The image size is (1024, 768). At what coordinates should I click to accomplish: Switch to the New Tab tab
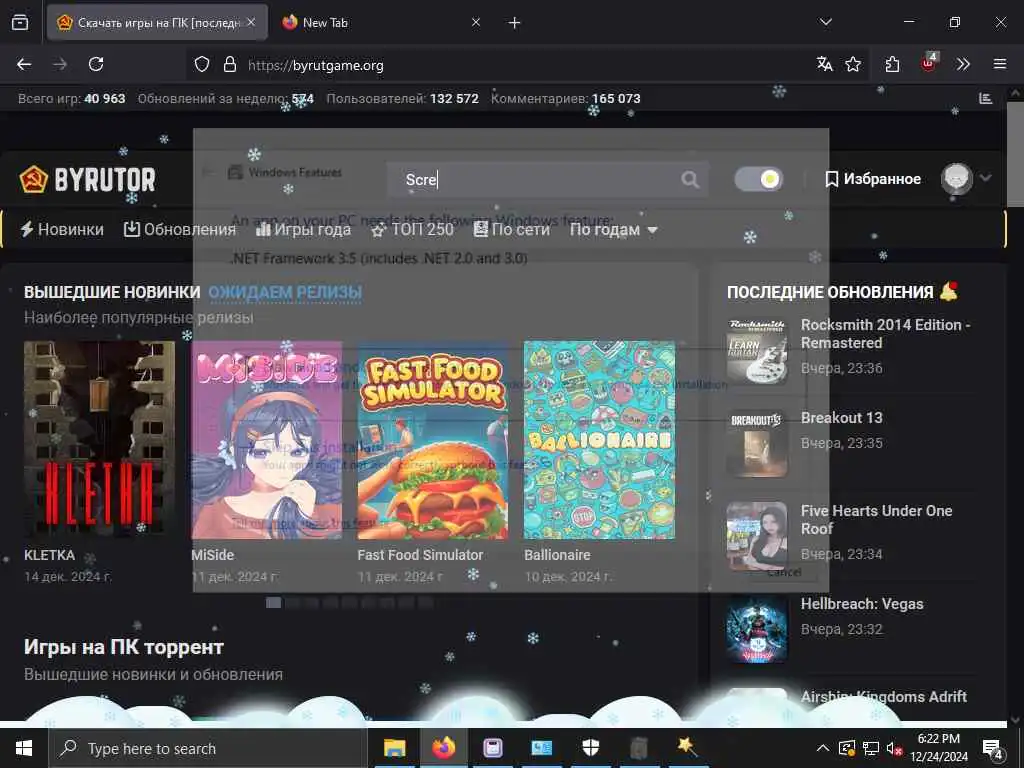point(381,23)
